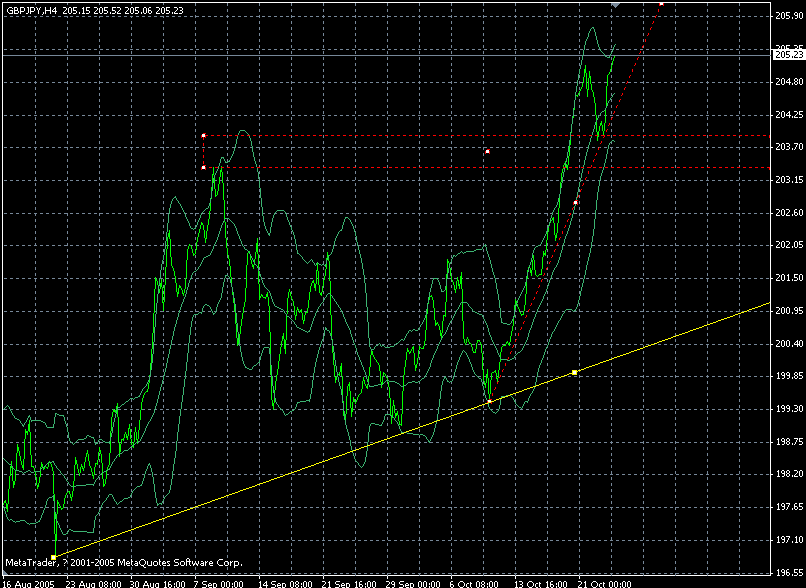806x588 pixels.
Task: Select the red rectangle's top-left corner handle
Action: click(204, 136)
